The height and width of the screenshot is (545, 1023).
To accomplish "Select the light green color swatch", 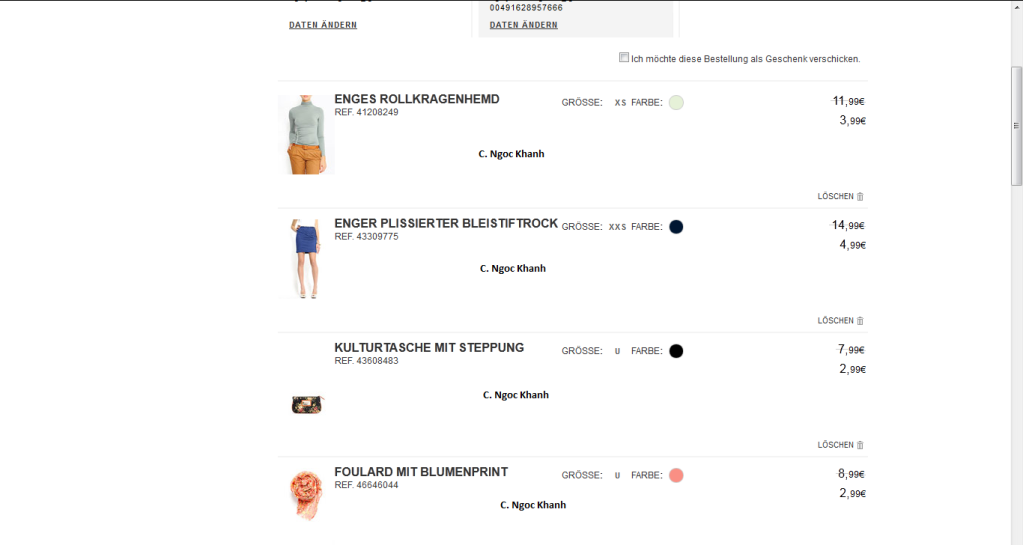I will point(676,102).
